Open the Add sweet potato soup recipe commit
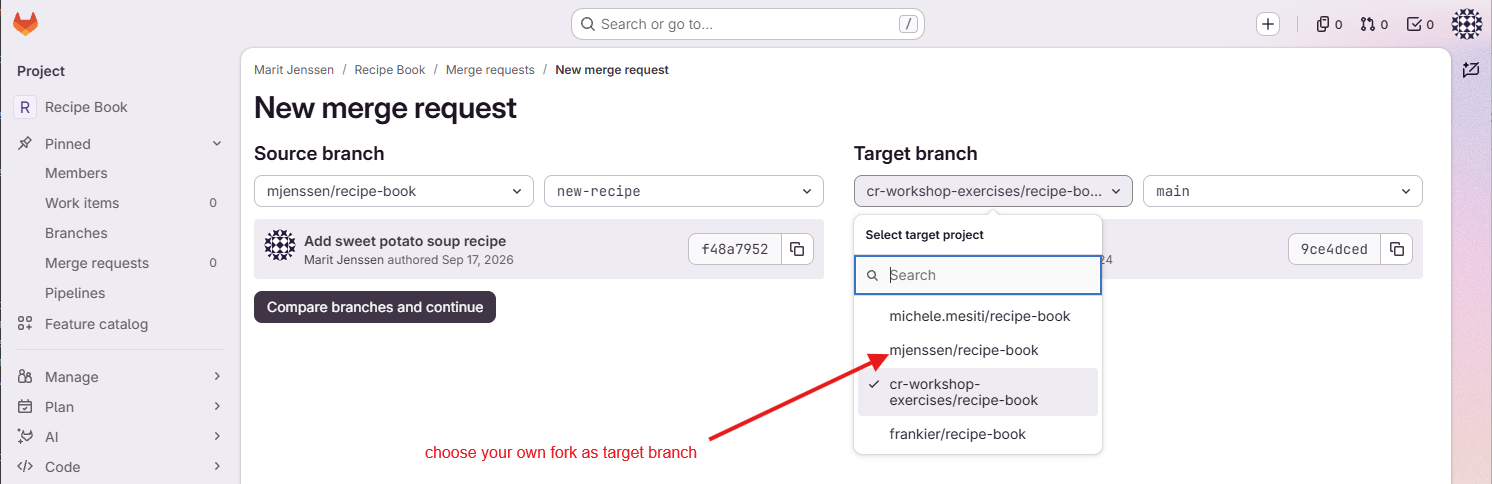This screenshot has width=1492, height=484. point(405,241)
